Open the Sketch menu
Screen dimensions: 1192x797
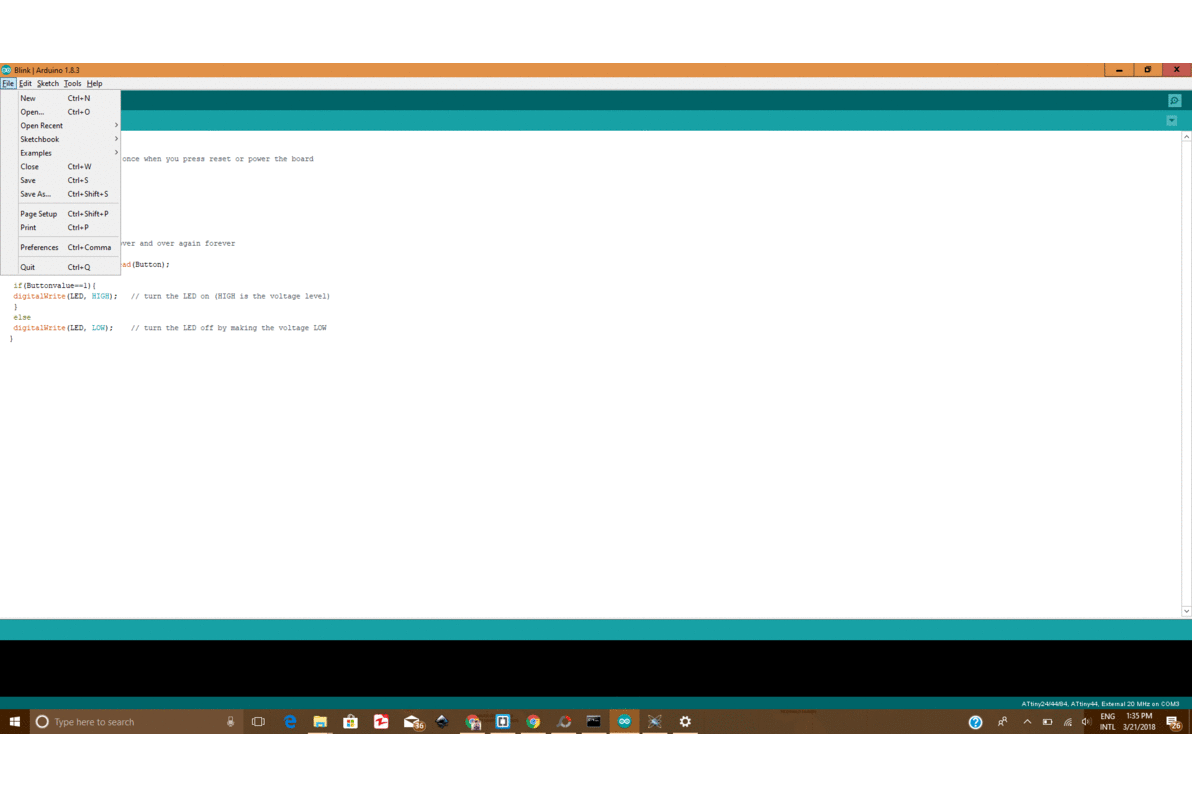pyautogui.click(x=48, y=84)
